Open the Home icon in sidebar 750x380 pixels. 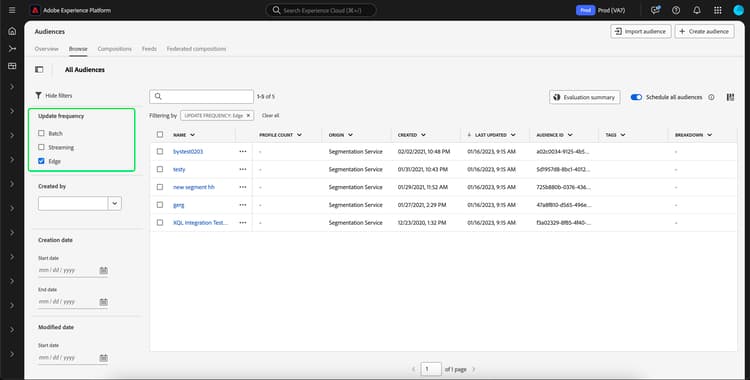click(x=12, y=31)
